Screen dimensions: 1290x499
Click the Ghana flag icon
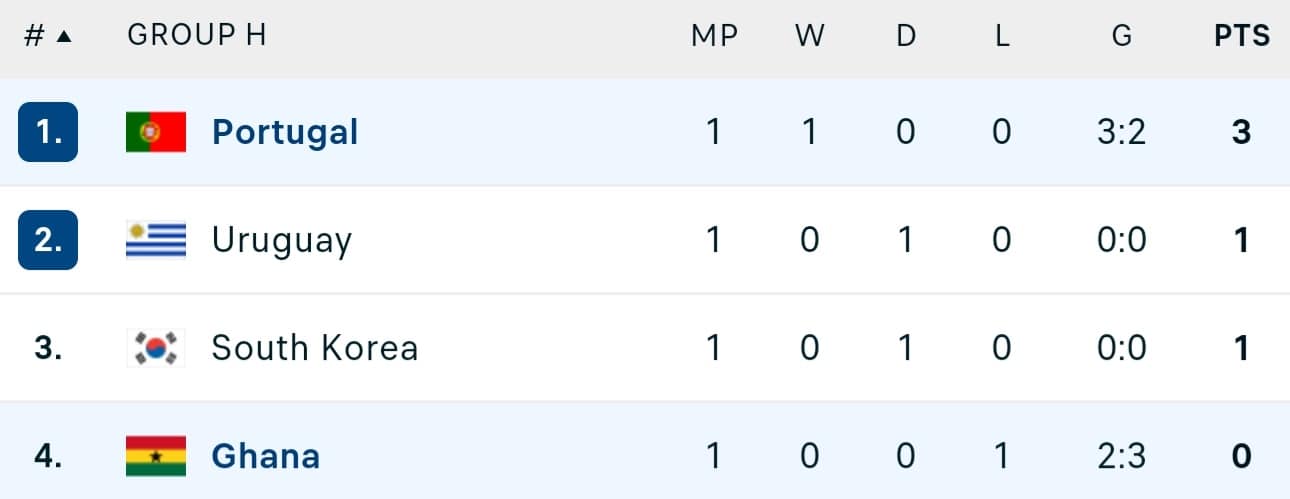[156, 456]
